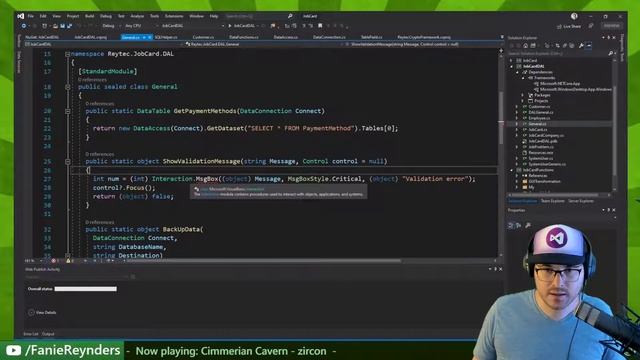Click the Solution Explorer preview selected items icon
This screenshot has width=640, height=360.
point(589,46)
